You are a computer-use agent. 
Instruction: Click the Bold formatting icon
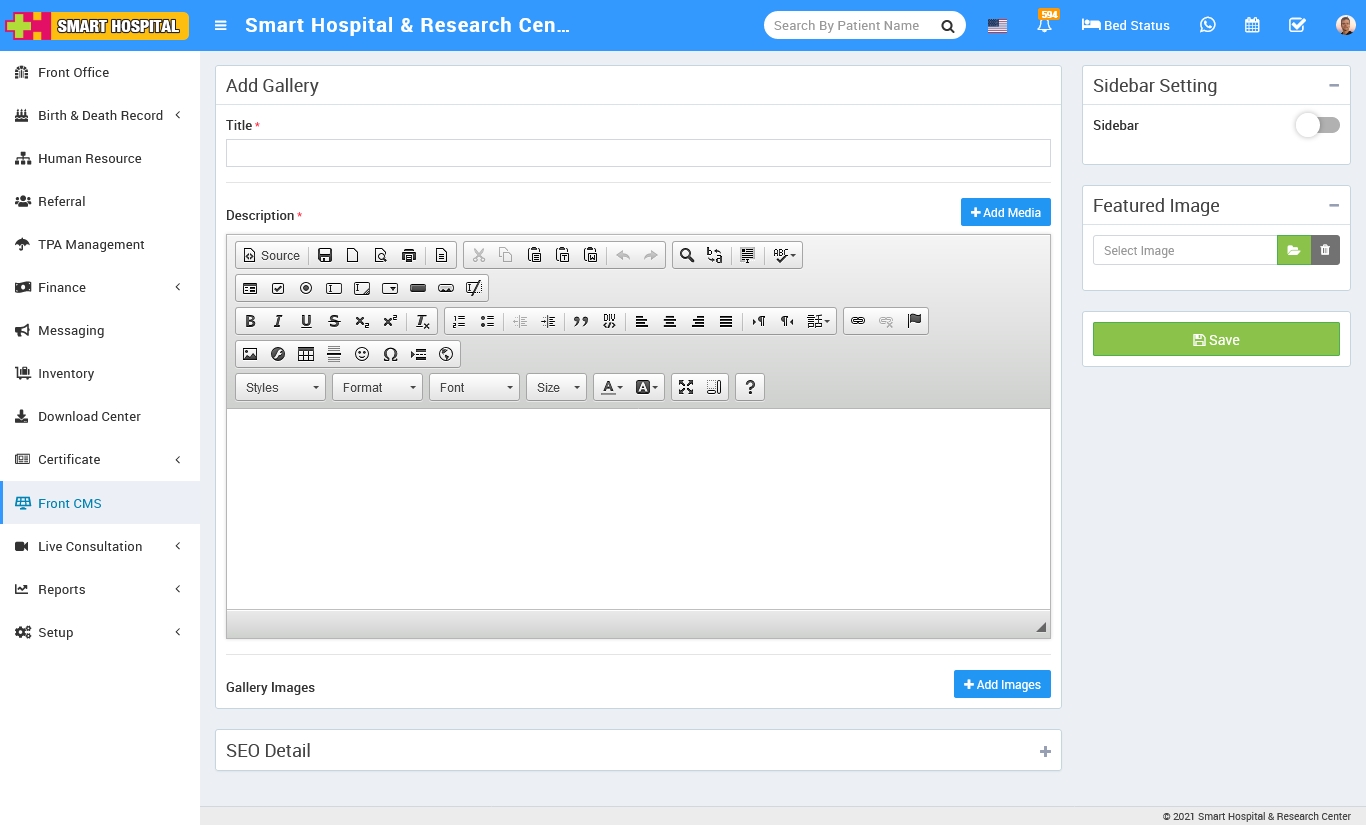click(x=250, y=321)
